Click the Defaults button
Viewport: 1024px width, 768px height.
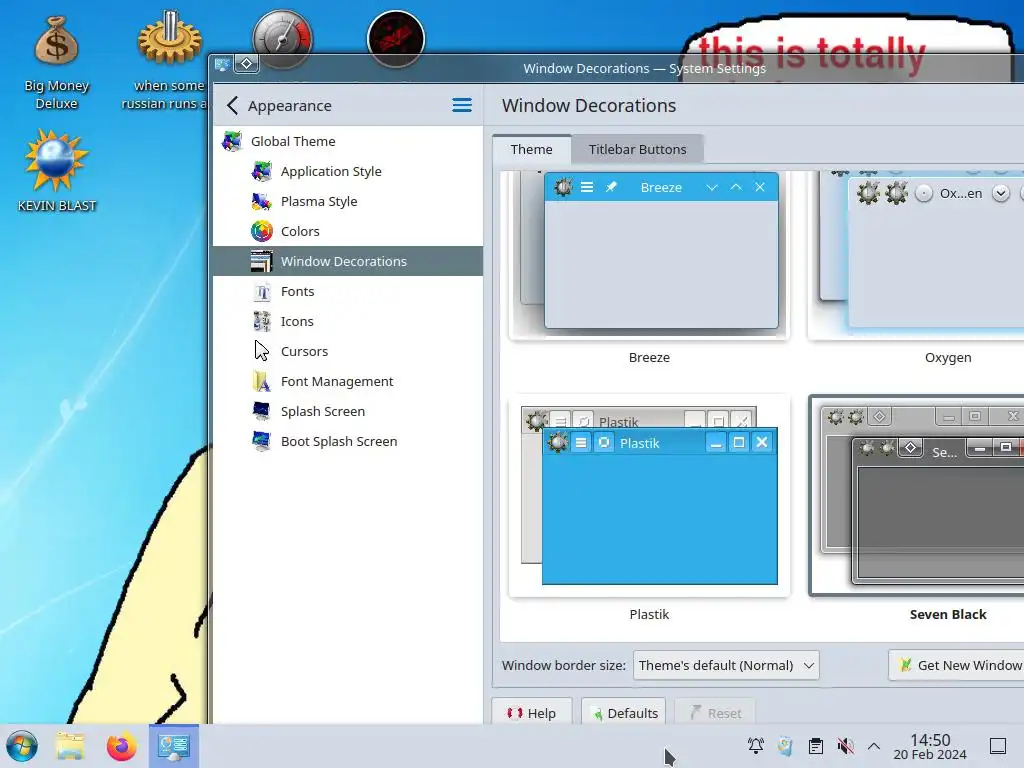pyautogui.click(x=624, y=713)
